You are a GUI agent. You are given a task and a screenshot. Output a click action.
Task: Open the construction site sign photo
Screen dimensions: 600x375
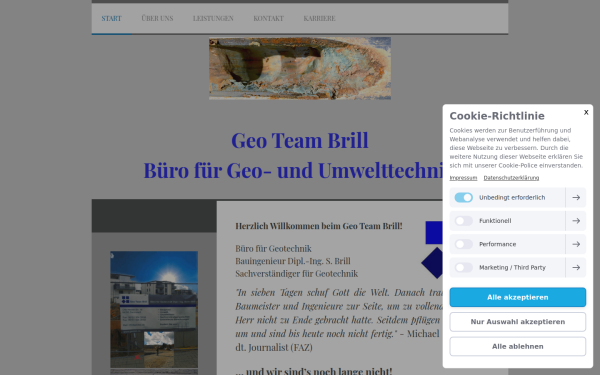[154, 310]
